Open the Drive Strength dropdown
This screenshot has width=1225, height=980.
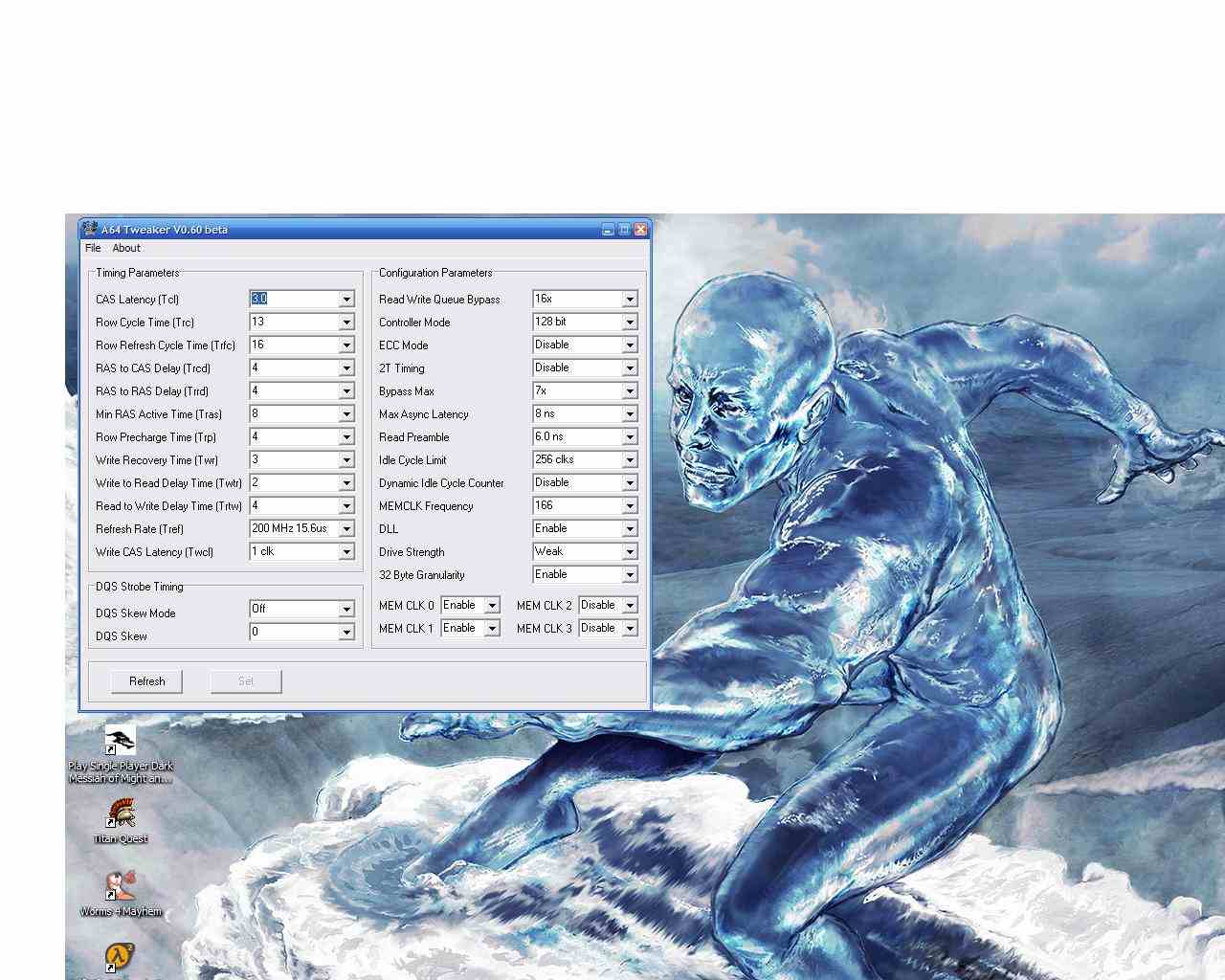pyautogui.click(x=630, y=552)
